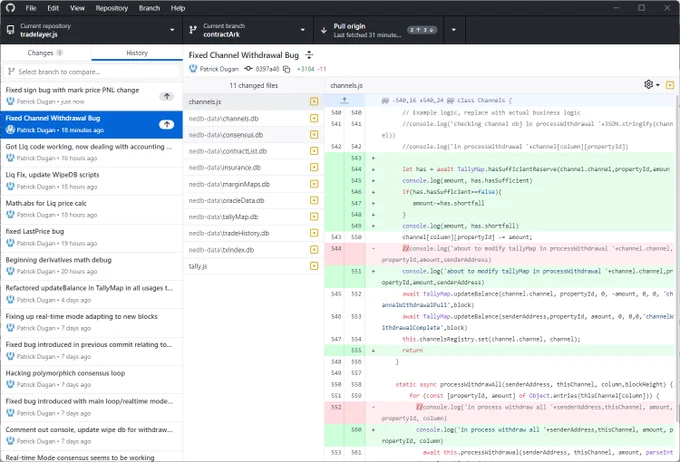Click the modified icon next to tally.js
680x462 pixels.
[x=314, y=266]
